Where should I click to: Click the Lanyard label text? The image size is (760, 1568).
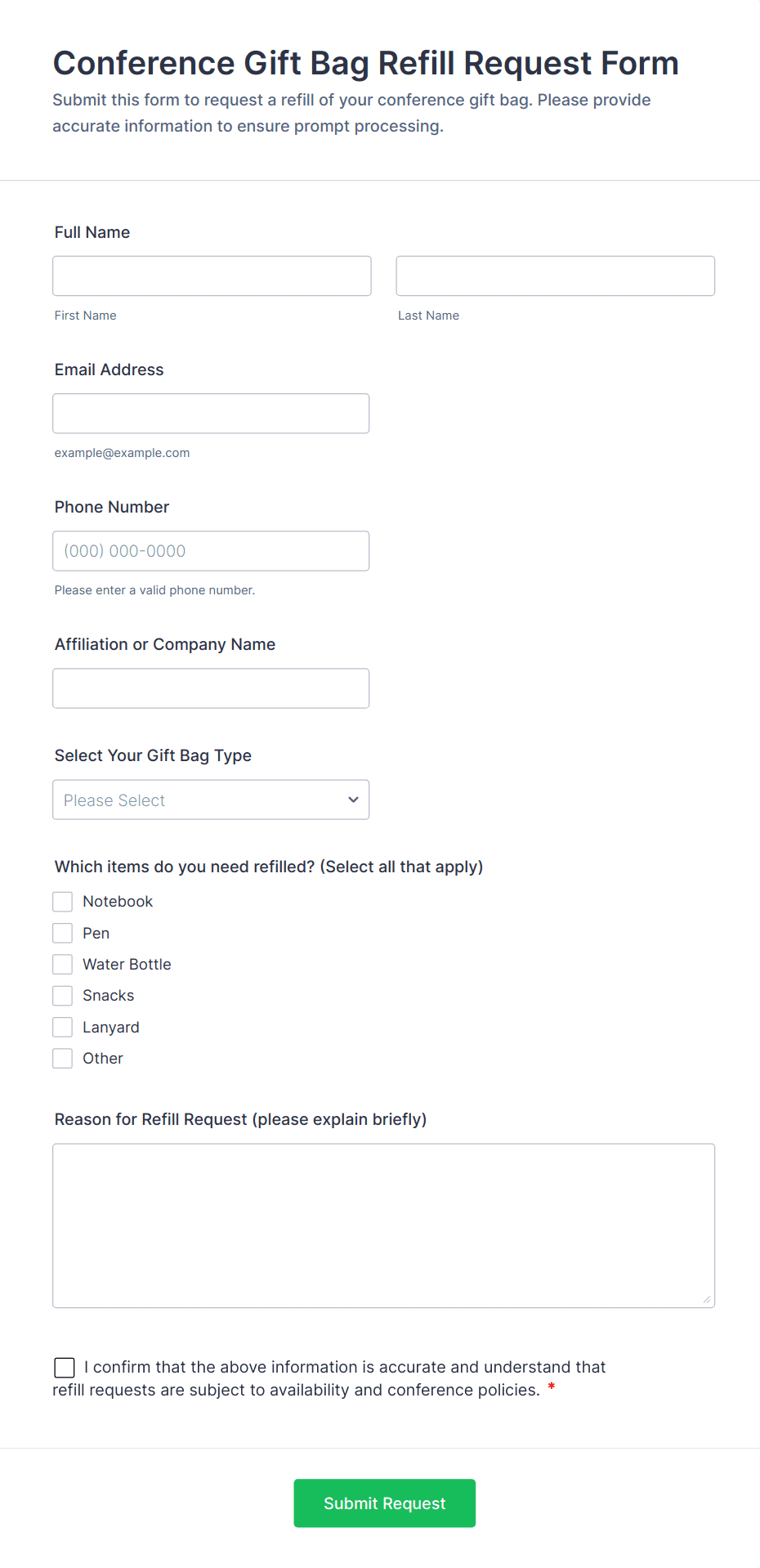[111, 1028]
